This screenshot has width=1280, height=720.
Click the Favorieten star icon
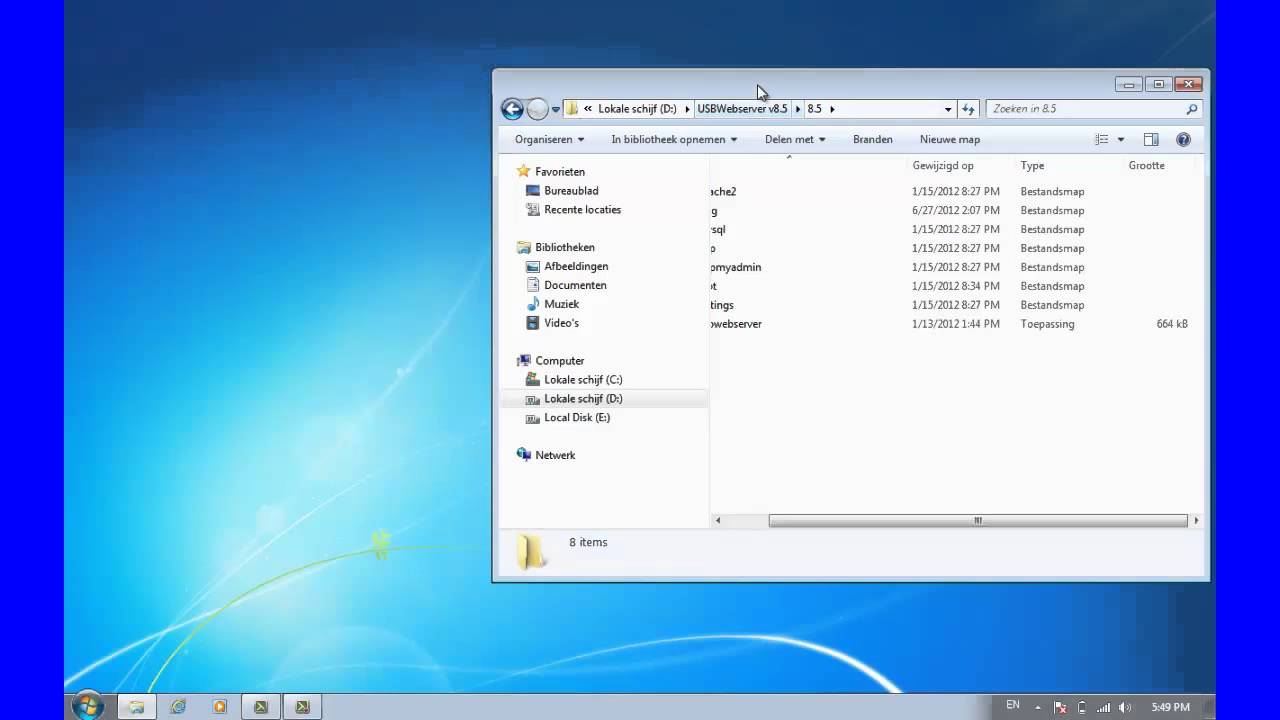click(x=523, y=171)
